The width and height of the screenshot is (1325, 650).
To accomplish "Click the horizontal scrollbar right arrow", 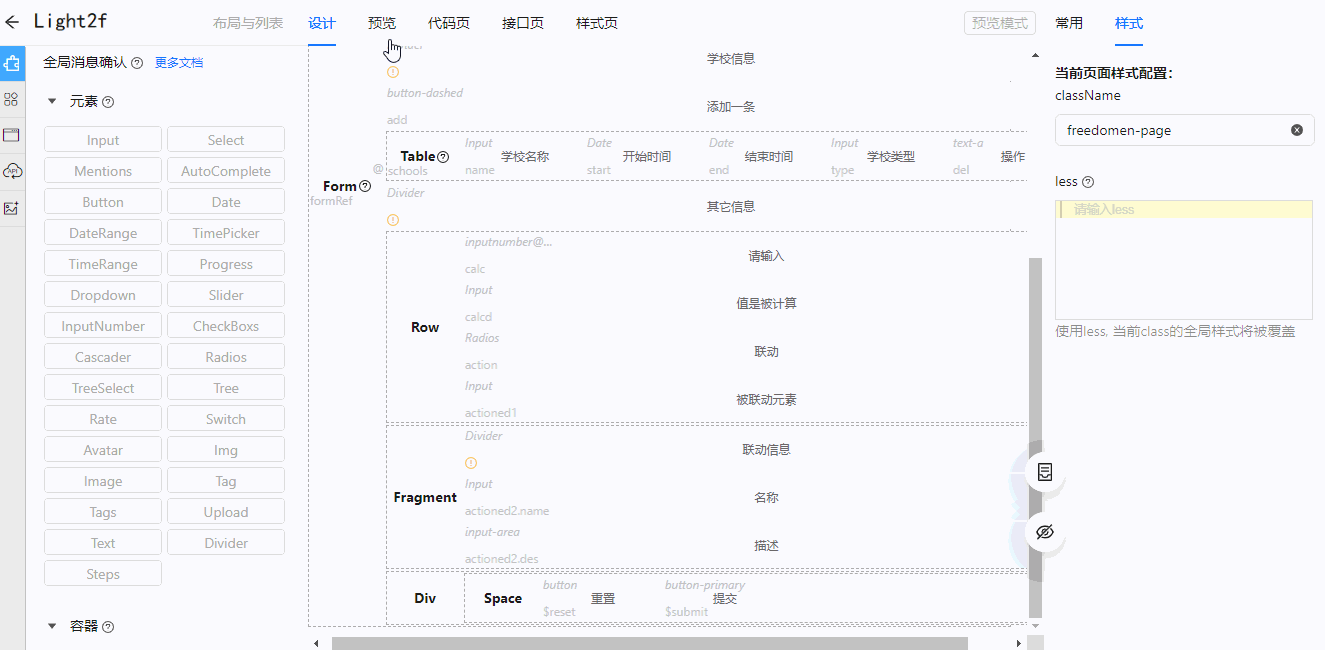I will (1019, 643).
